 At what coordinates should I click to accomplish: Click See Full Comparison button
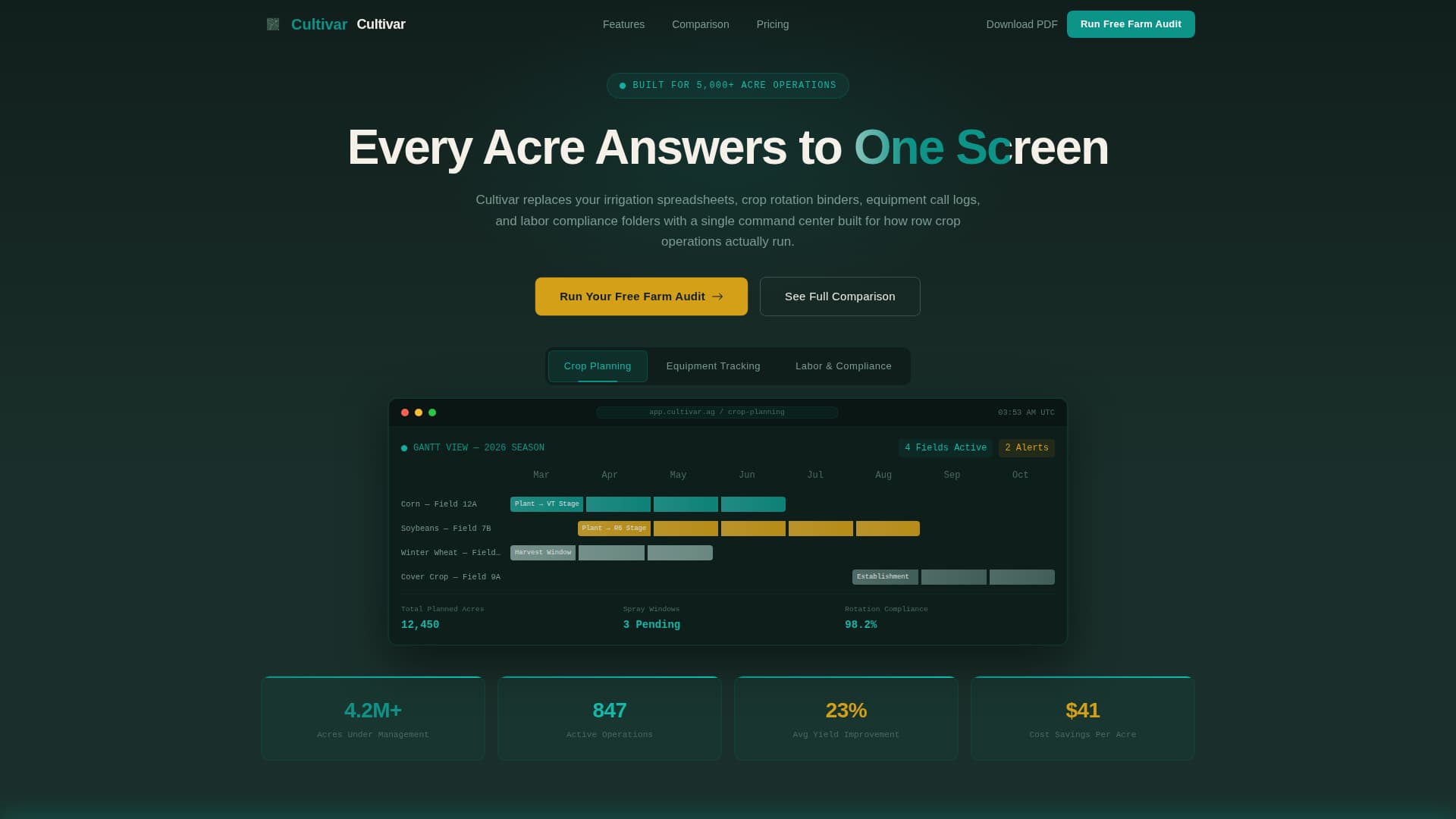tap(839, 297)
